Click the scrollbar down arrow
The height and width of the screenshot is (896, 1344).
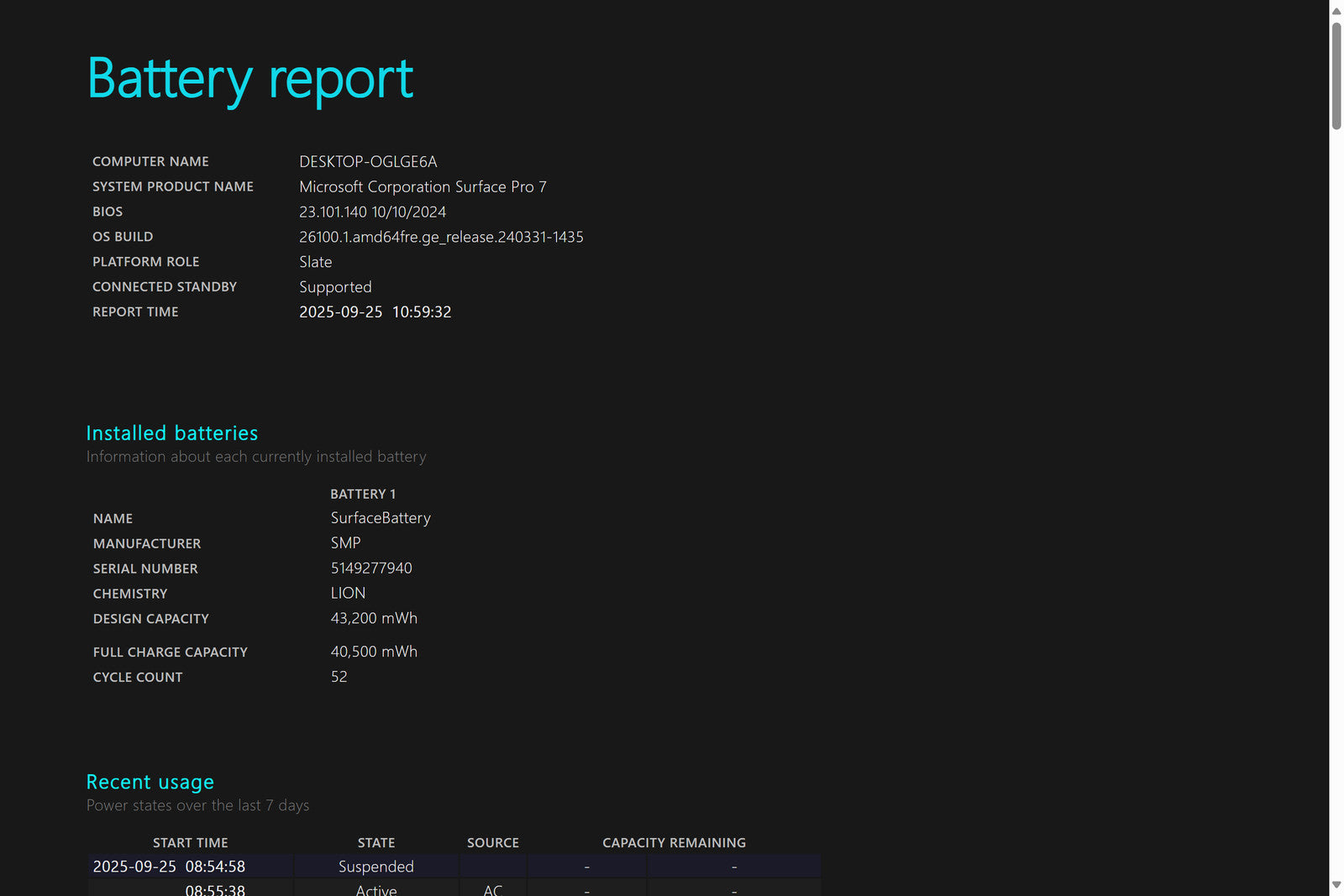coord(1336,885)
